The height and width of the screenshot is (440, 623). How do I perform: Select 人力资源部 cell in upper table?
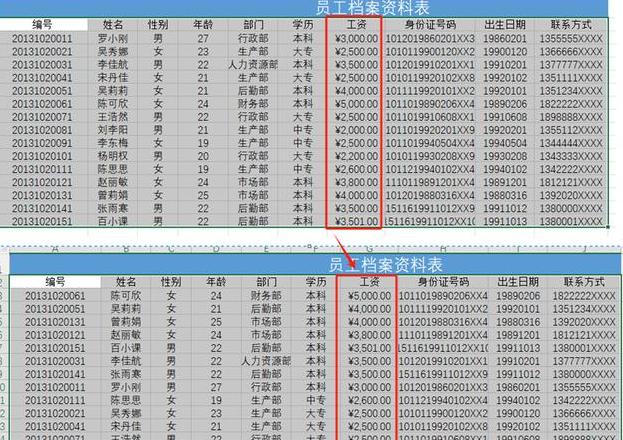coord(253,64)
